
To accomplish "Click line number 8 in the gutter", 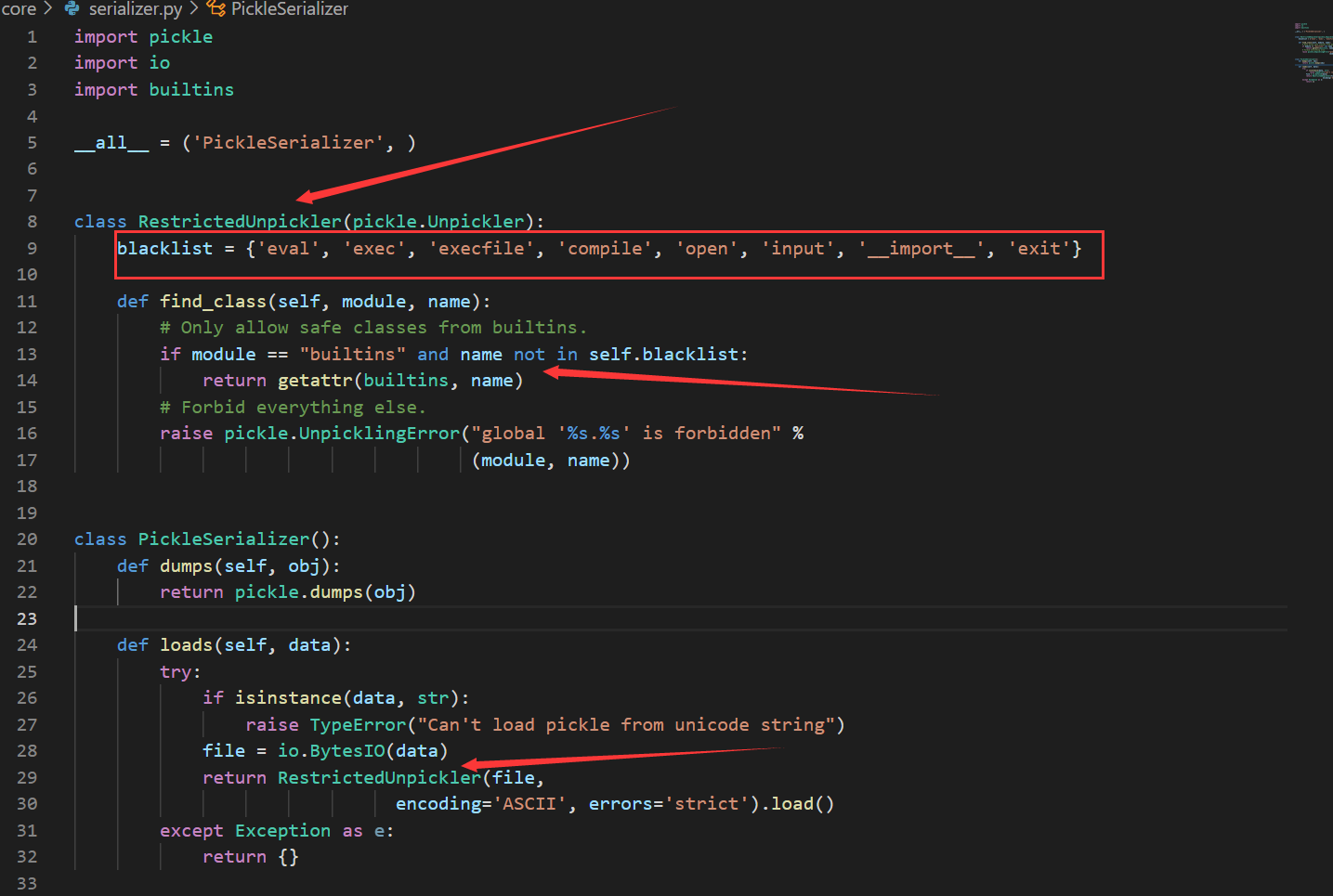I will point(33,222).
